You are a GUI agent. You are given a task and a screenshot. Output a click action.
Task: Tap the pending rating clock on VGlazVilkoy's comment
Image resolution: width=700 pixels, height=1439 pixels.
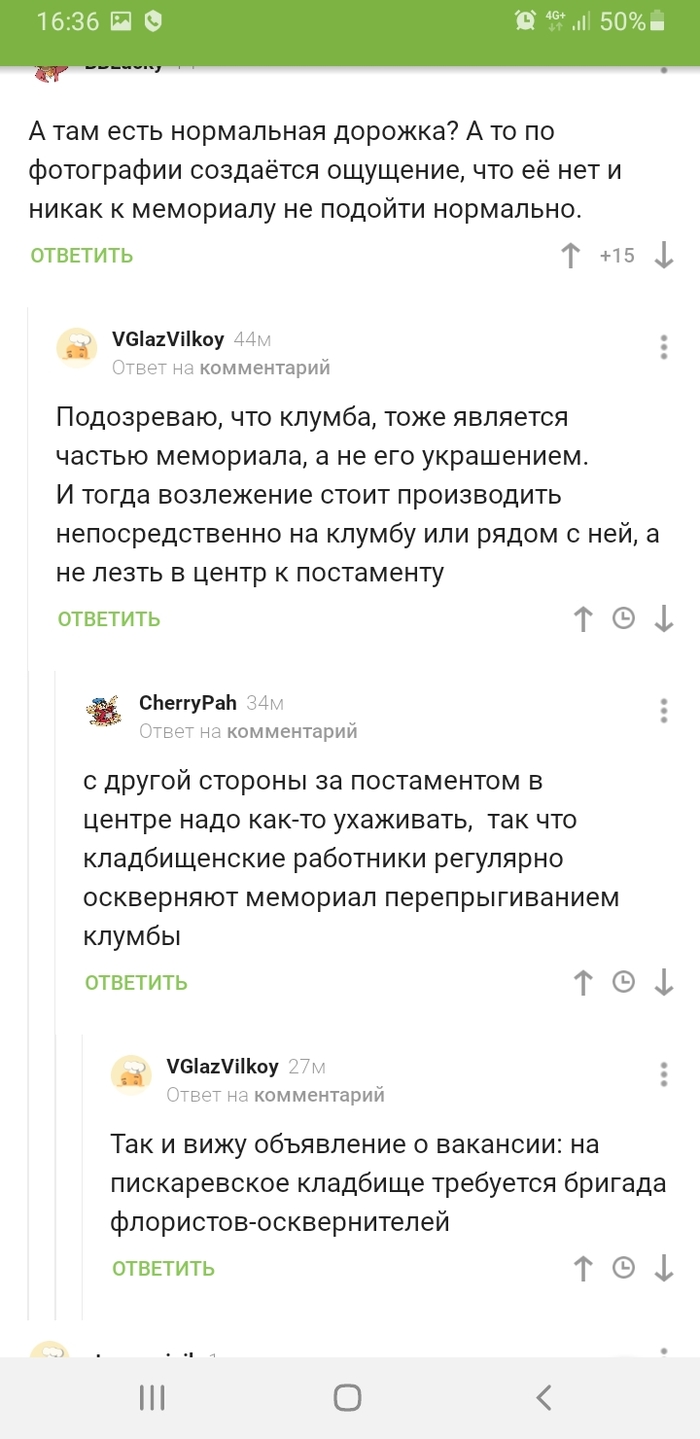[623, 618]
